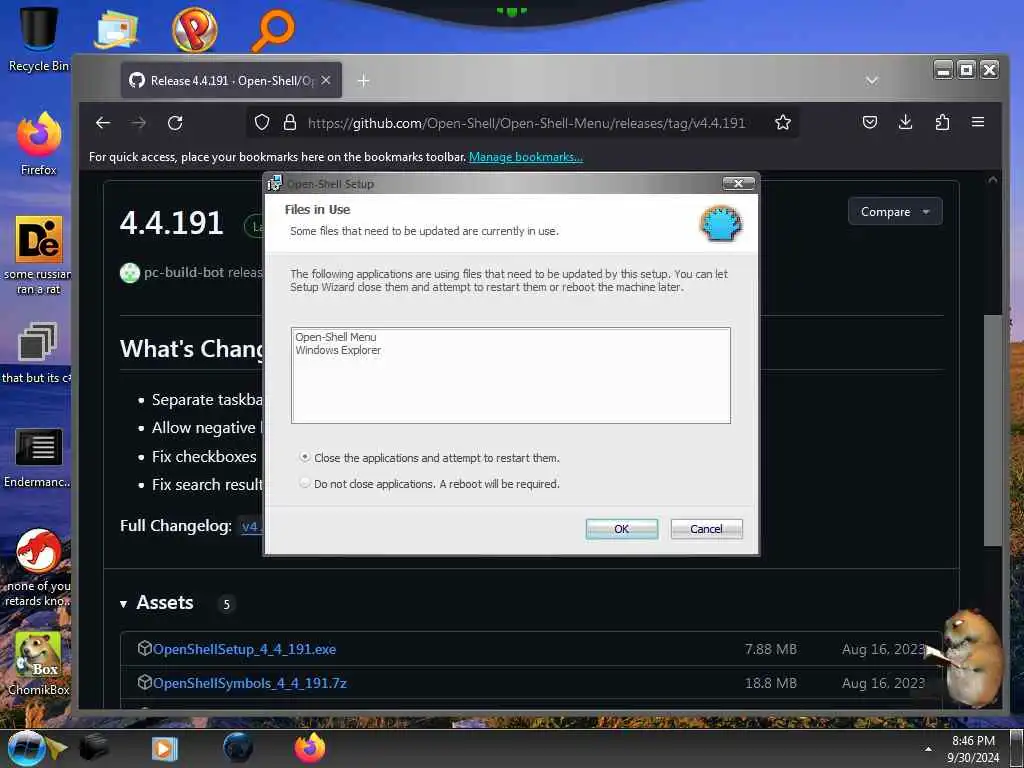Screen dimensions: 1024x768
Task: Open the pc-build-bot profile link
Action: pyautogui.click(x=184, y=272)
